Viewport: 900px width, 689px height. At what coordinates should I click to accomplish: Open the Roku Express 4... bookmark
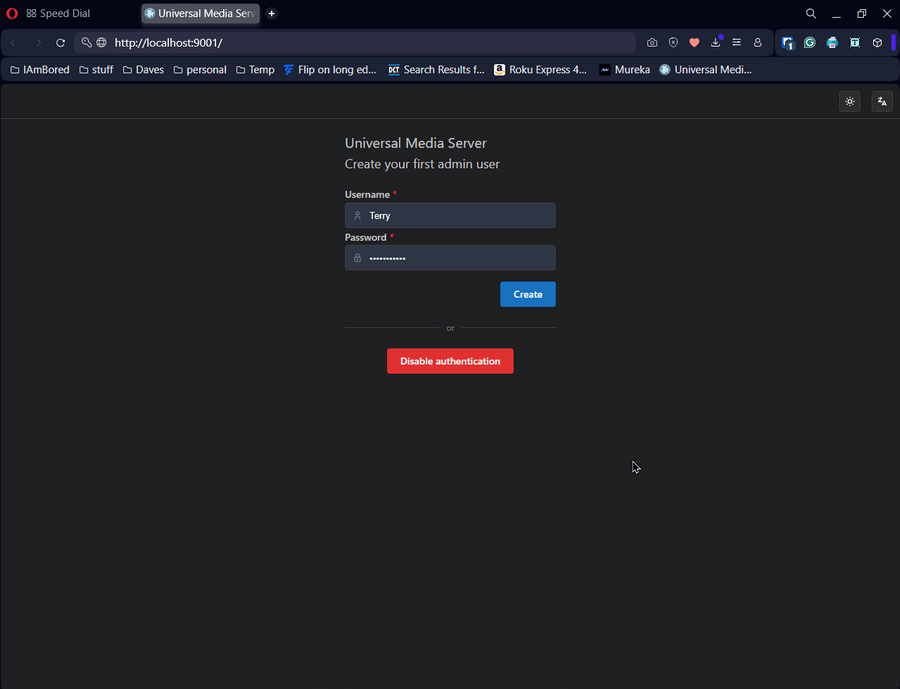[x=540, y=69]
